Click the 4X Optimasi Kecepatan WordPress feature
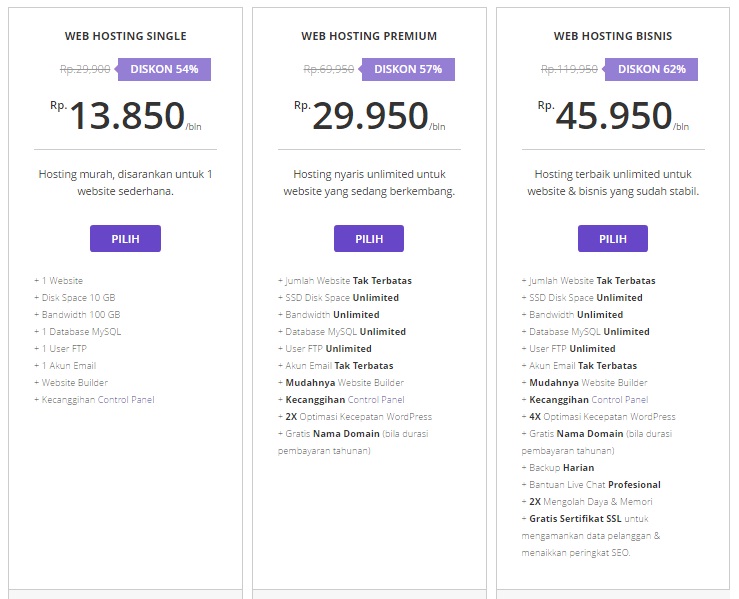The width and height of the screenshot is (739, 599). pyautogui.click(x=602, y=417)
